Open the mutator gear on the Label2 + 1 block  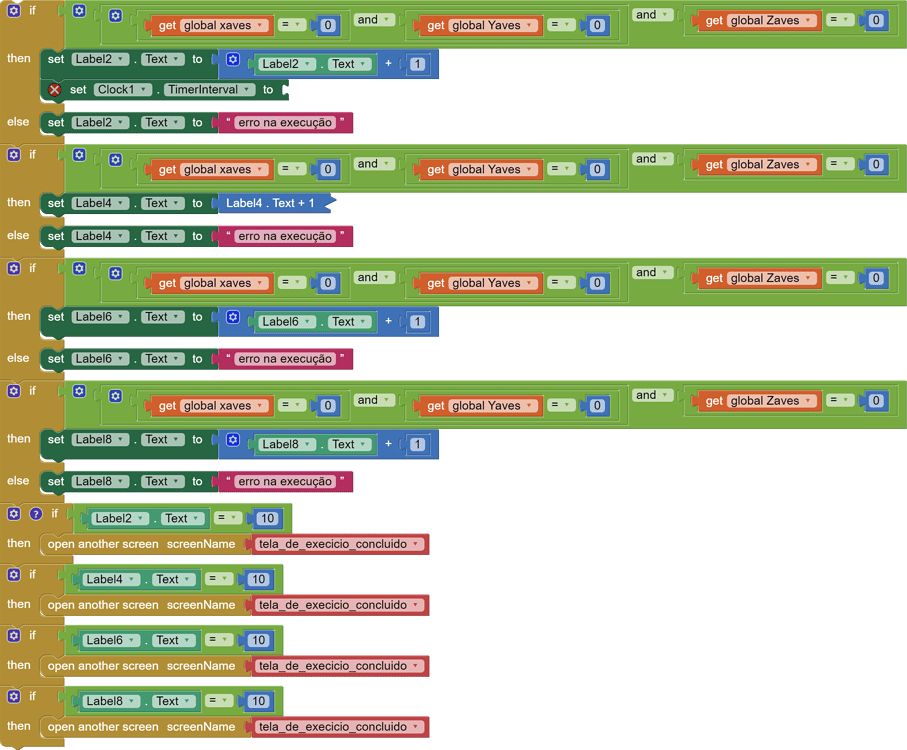click(x=233, y=60)
